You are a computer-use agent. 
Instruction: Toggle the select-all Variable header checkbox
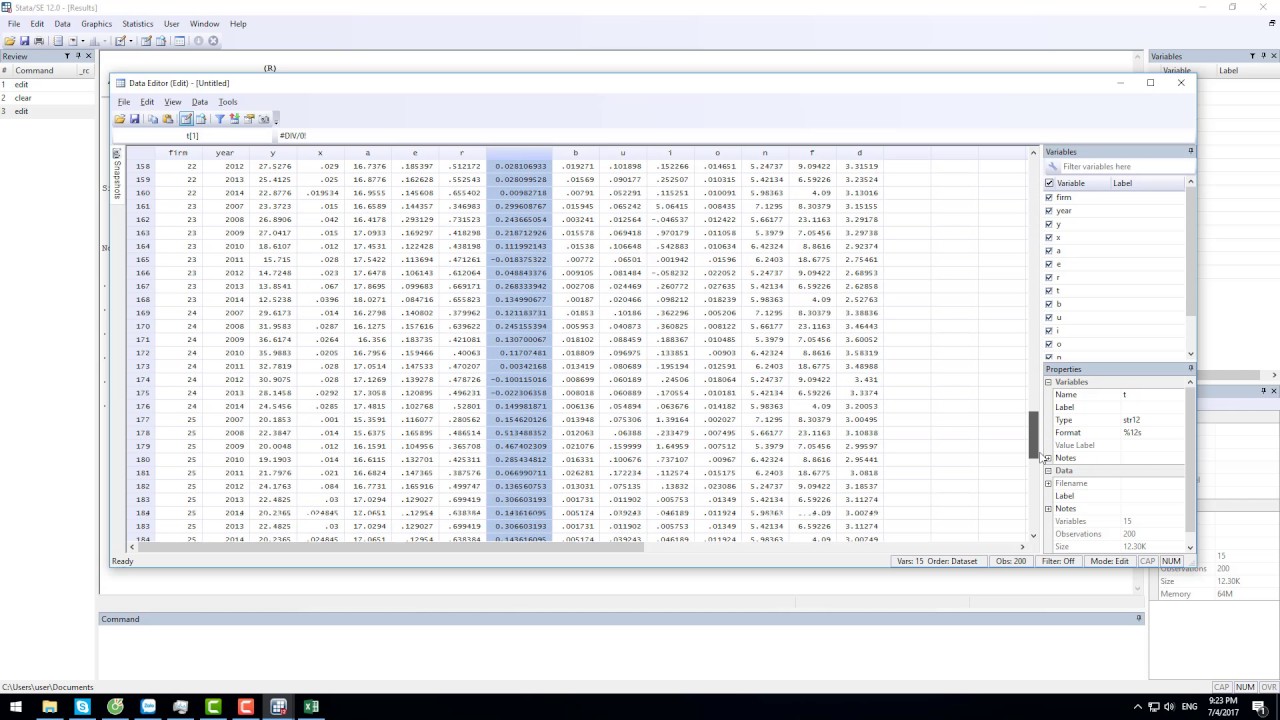click(x=1049, y=183)
